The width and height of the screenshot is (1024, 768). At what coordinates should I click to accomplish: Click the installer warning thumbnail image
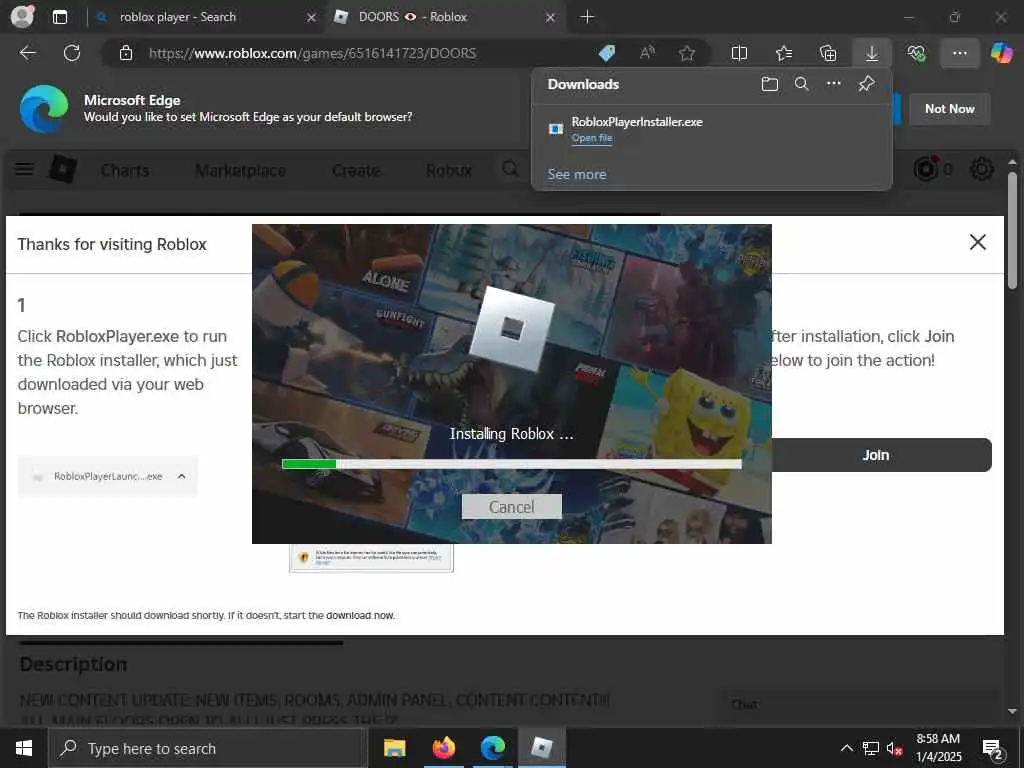click(371, 558)
